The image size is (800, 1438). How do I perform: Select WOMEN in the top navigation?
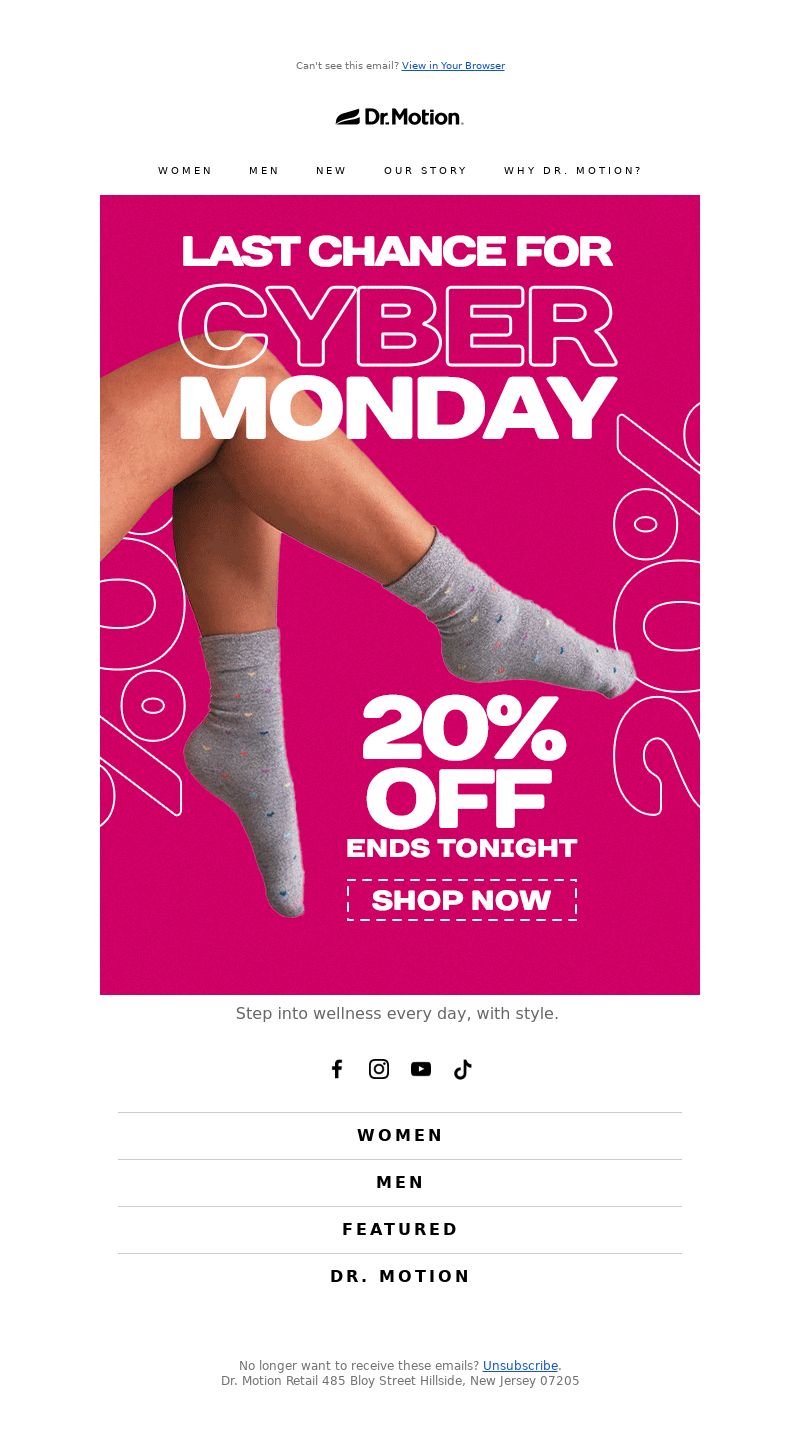pyautogui.click(x=185, y=171)
